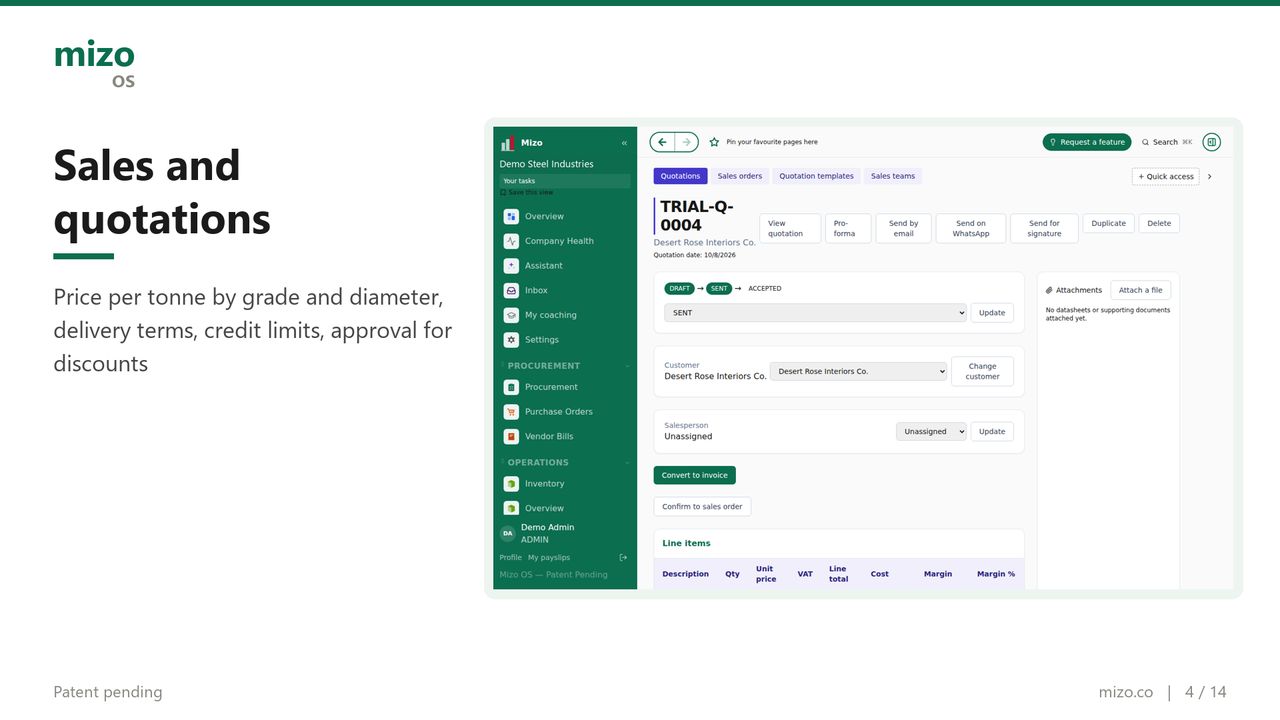
Task: Go back using the left arrow
Action: pyautogui.click(x=662, y=142)
